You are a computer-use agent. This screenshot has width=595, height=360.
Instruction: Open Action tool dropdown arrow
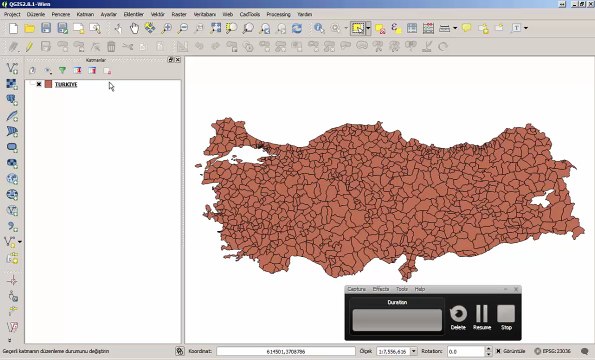(346, 28)
